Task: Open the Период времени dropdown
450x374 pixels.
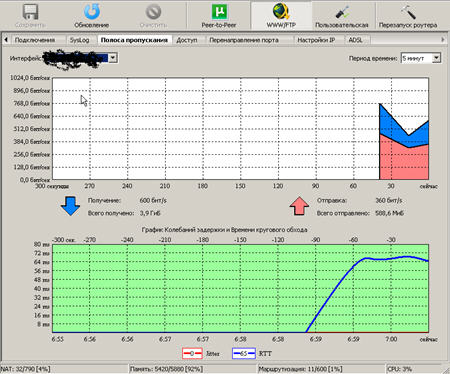Action: 436,58
